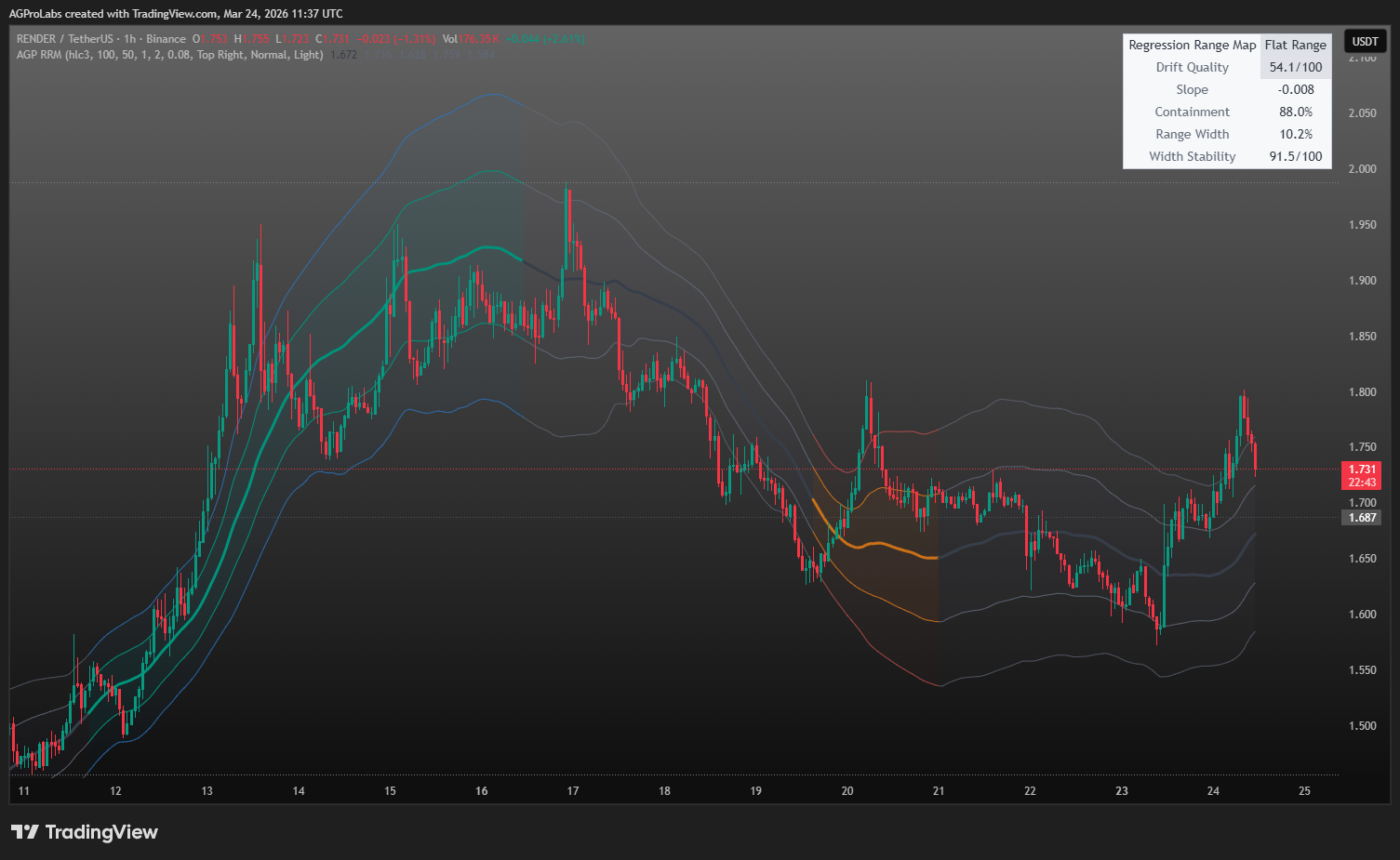Viewport: 1400px width, 860px height.
Task: Click the red 1.731 current price label
Action: [x=1362, y=470]
